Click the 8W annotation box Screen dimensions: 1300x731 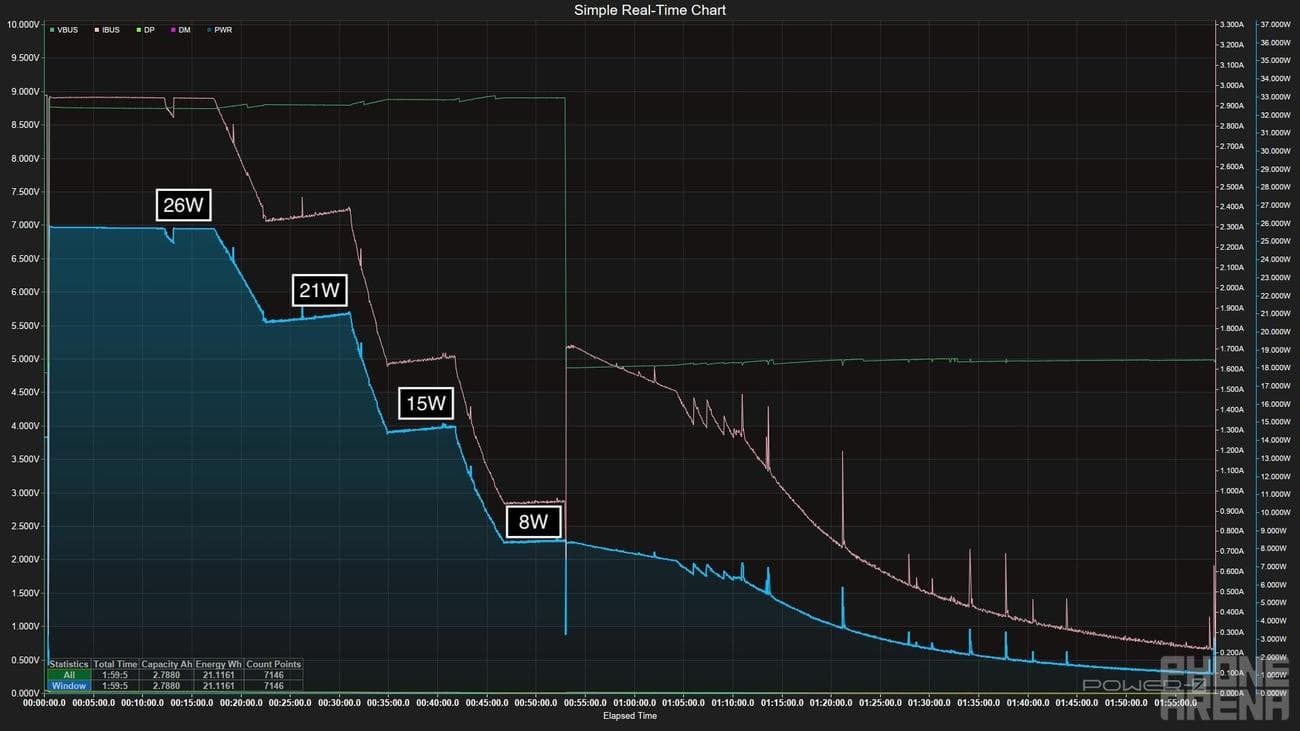click(x=533, y=522)
